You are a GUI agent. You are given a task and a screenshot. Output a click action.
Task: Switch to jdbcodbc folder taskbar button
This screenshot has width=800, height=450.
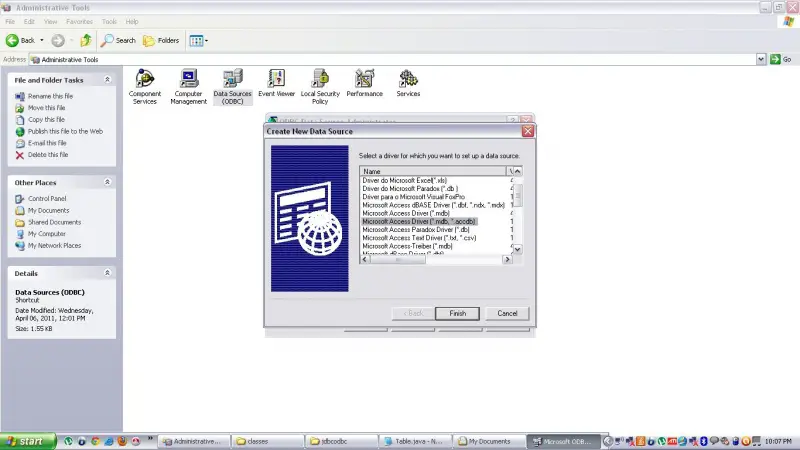[x=341, y=441]
